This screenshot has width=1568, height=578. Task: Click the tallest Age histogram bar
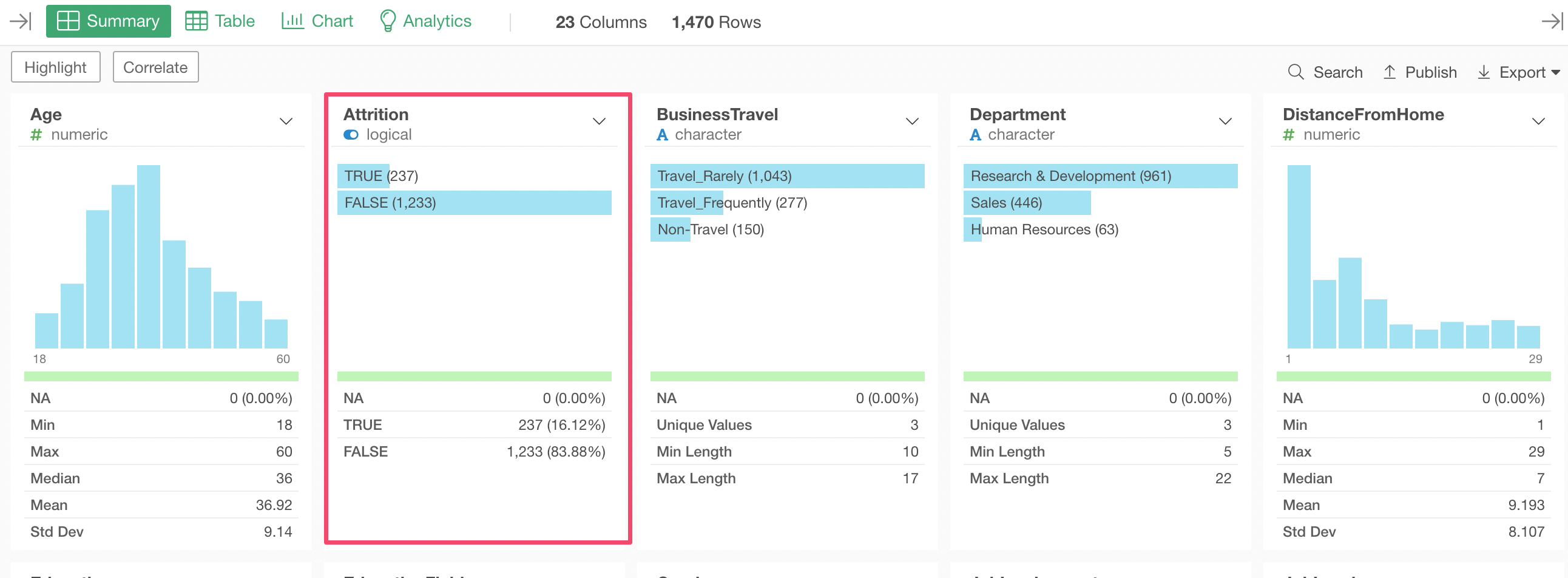pos(149,256)
